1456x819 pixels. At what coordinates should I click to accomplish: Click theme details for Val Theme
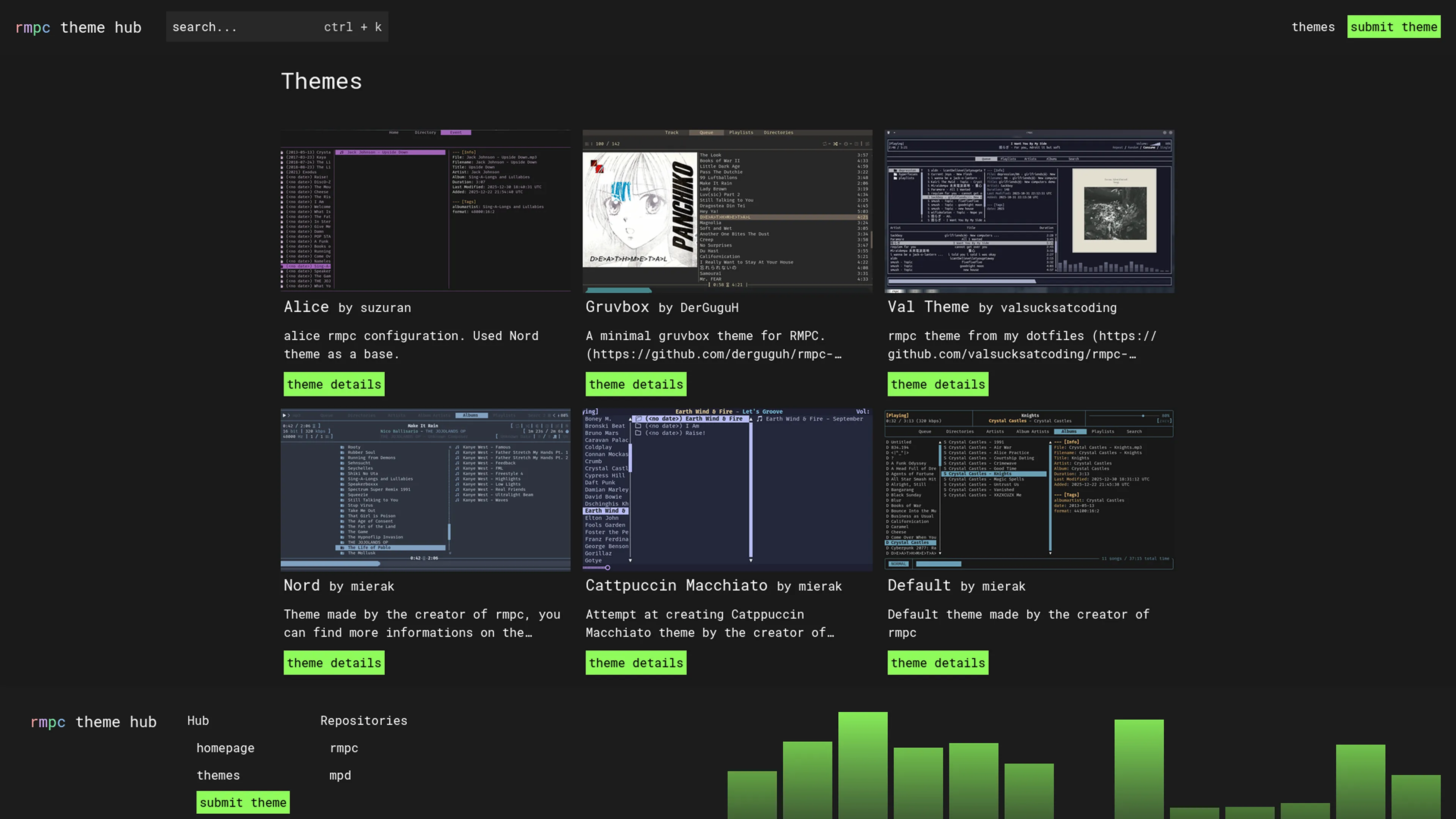point(938,384)
